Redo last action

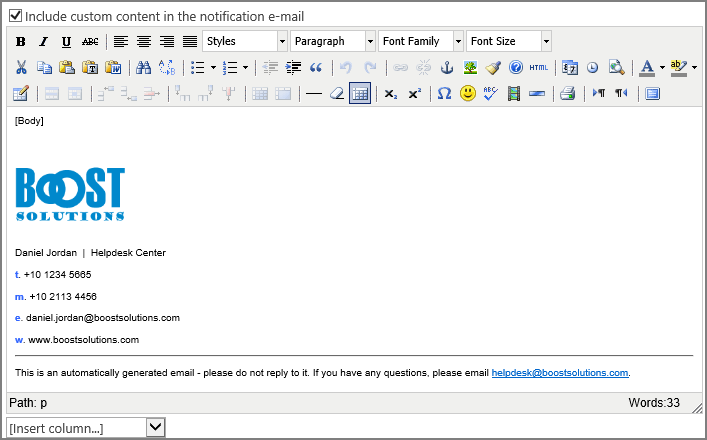click(x=370, y=68)
